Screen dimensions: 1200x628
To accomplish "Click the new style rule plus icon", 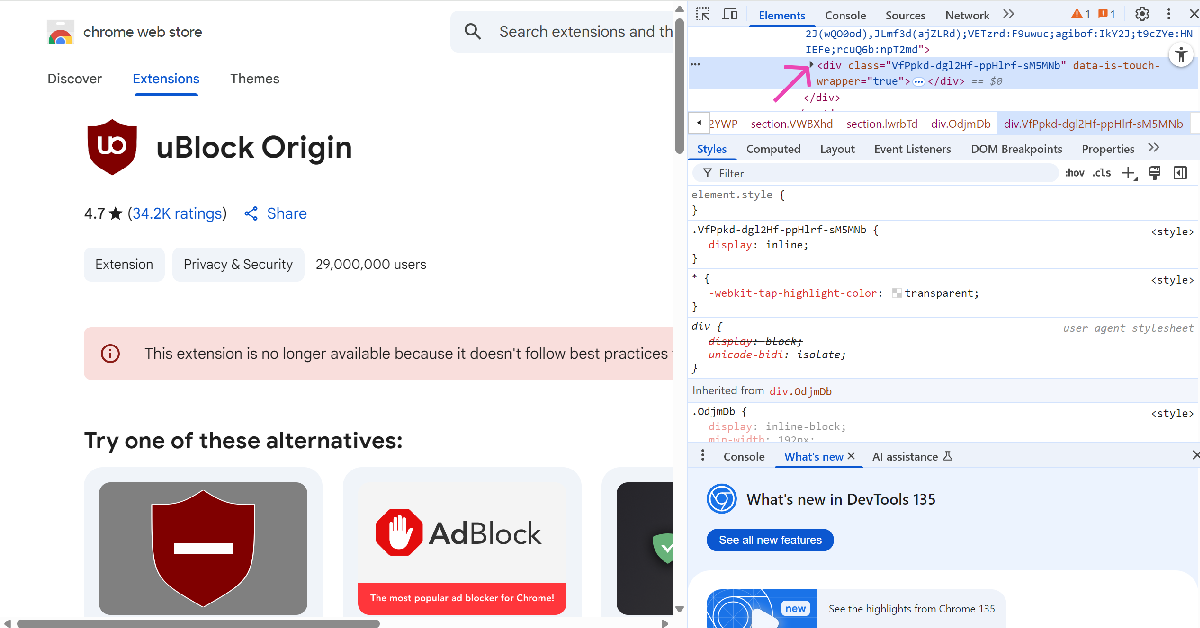I will [x=1129, y=173].
